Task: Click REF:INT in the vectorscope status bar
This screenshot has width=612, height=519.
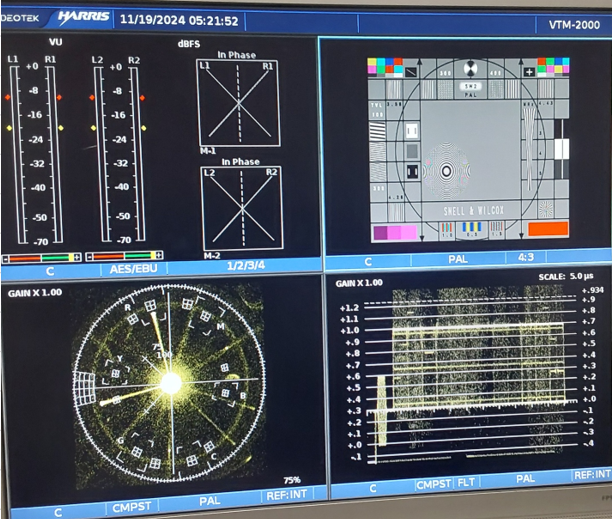Action: coord(287,495)
